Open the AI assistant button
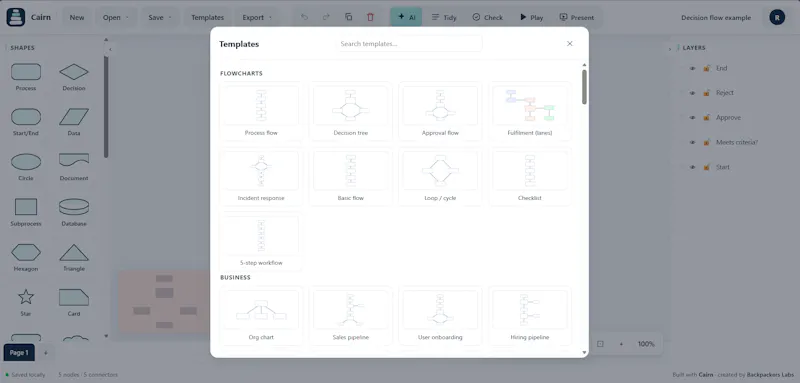The height and width of the screenshot is (383, 800). coord(406,17)
